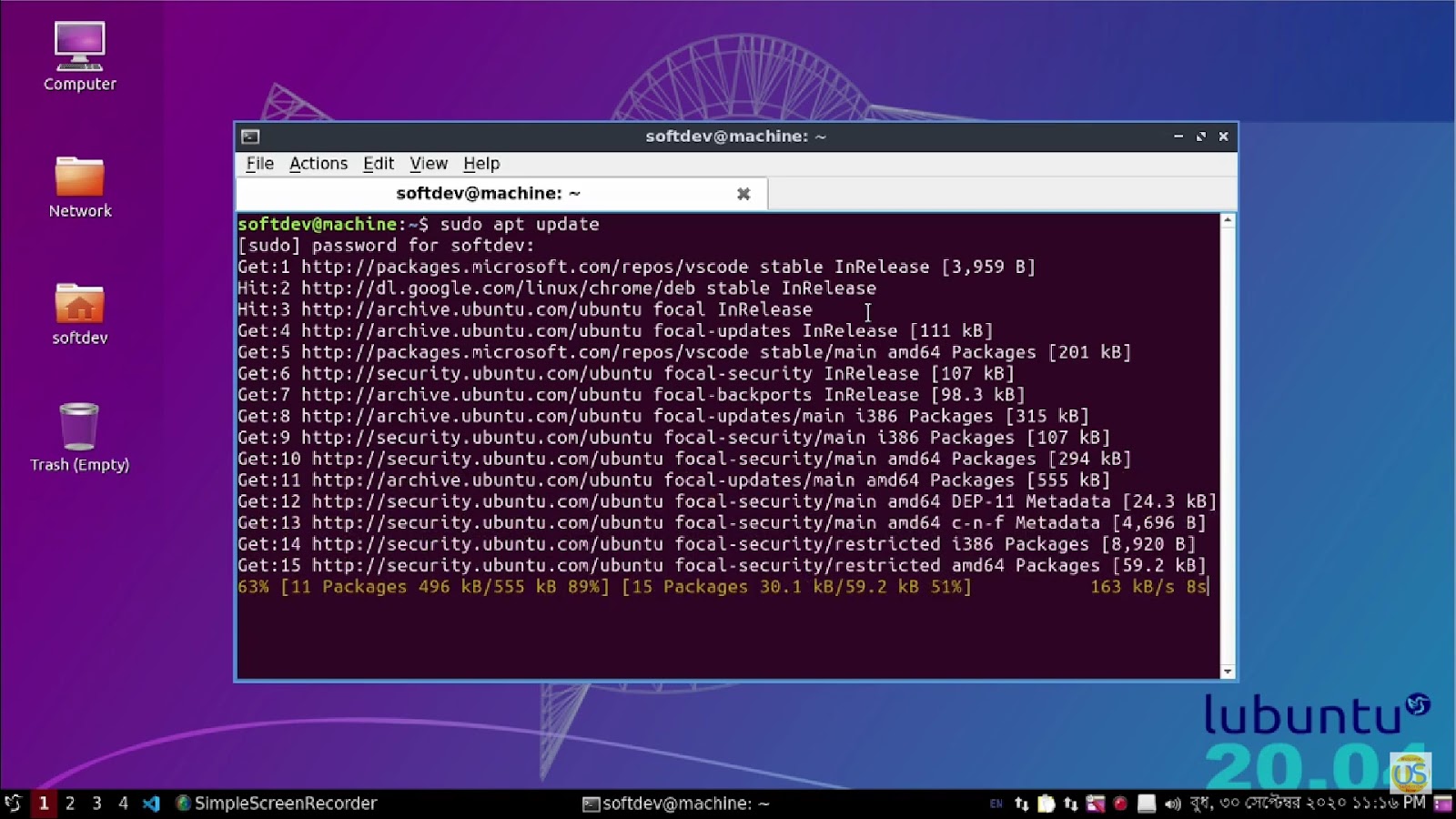Open the Trash (Empty) desktop icon
The width and height of the screenshot is (1456, 819).
click(x=79, y=438)
